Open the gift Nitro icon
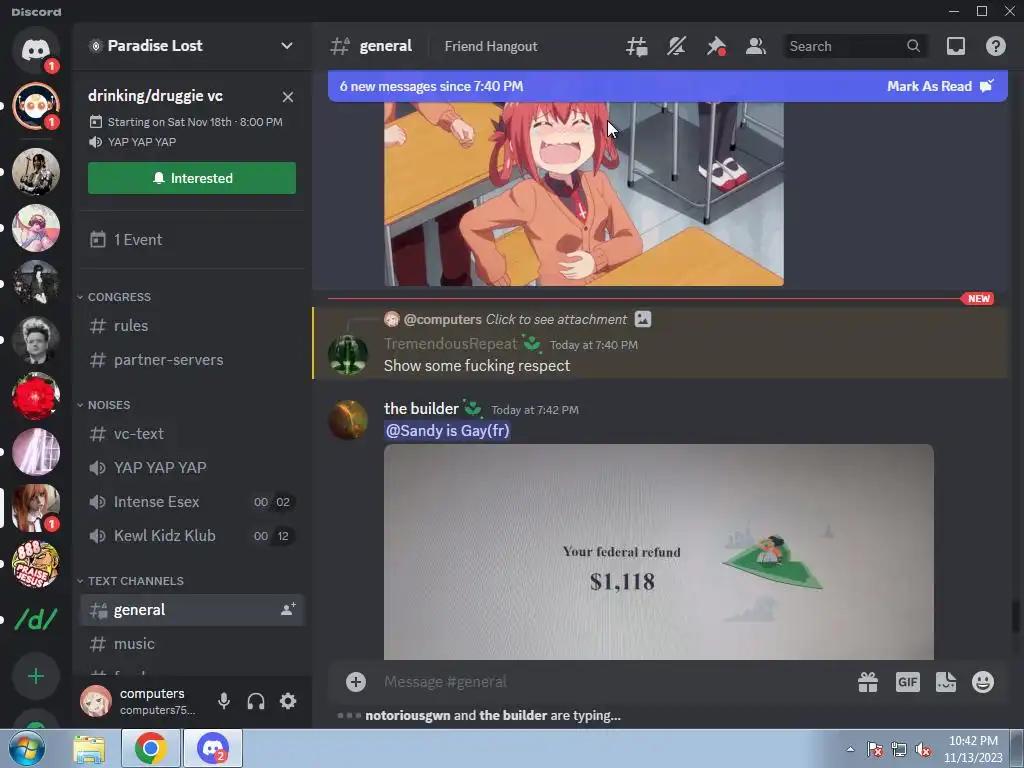The width and height of the screenshot is (1024, 768). pos(868,682)
